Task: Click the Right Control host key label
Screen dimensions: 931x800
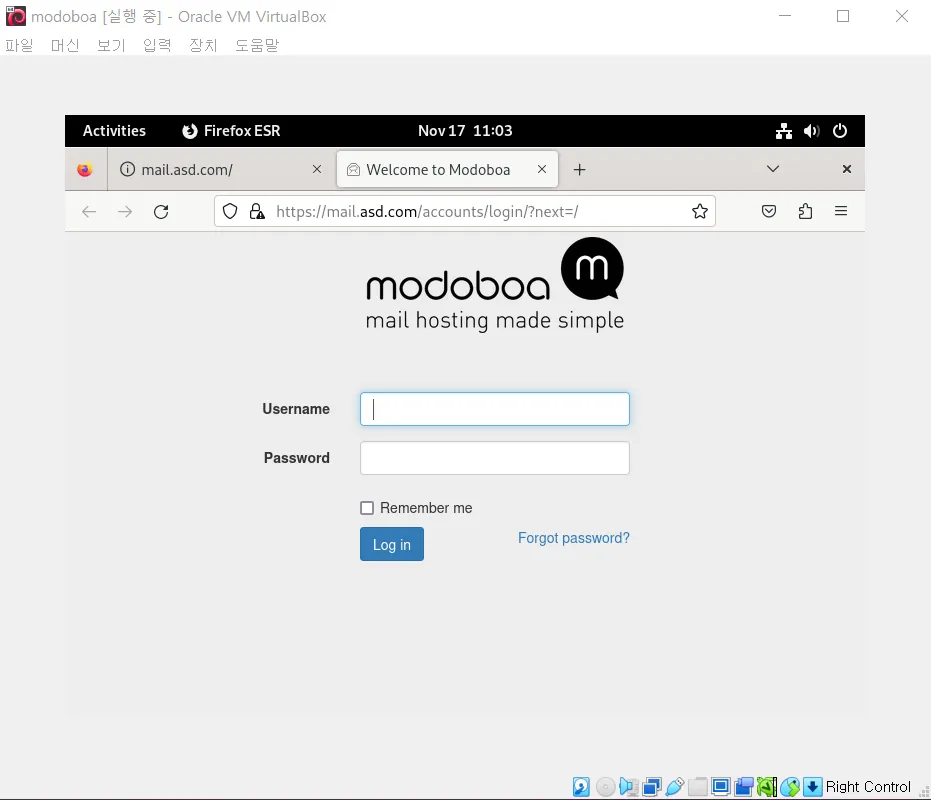Action: (868, 787)
